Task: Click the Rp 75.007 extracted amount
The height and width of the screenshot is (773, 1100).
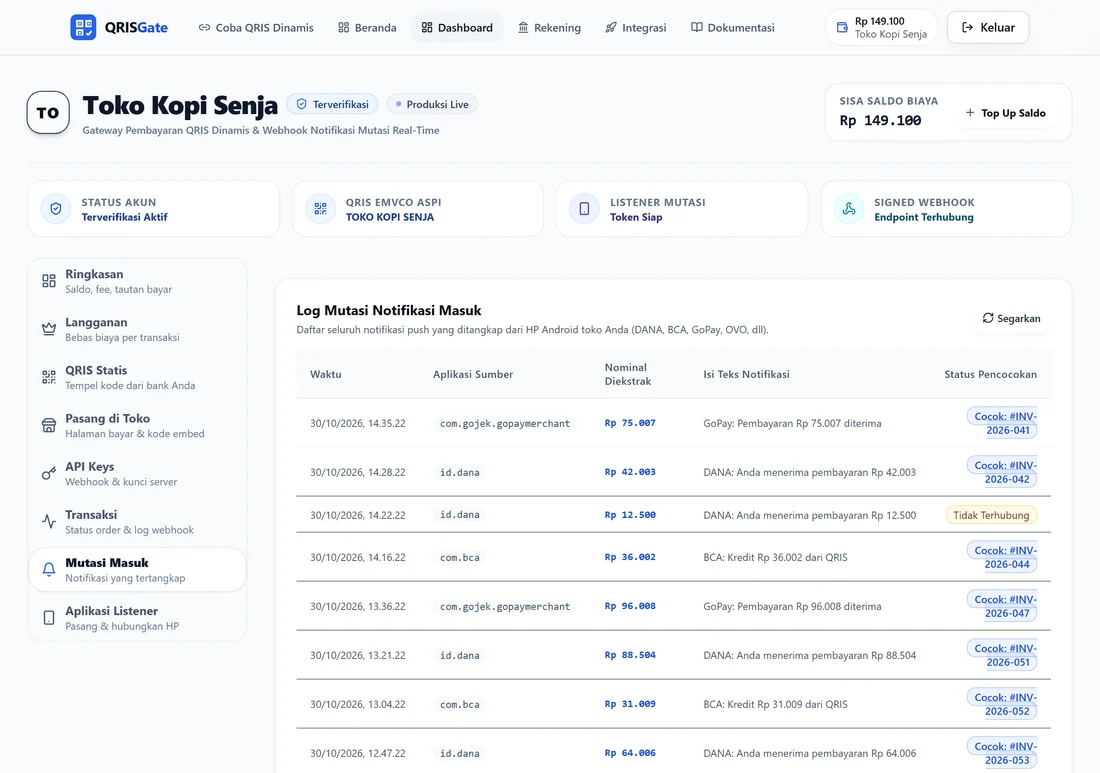Action: pos(630,423)
